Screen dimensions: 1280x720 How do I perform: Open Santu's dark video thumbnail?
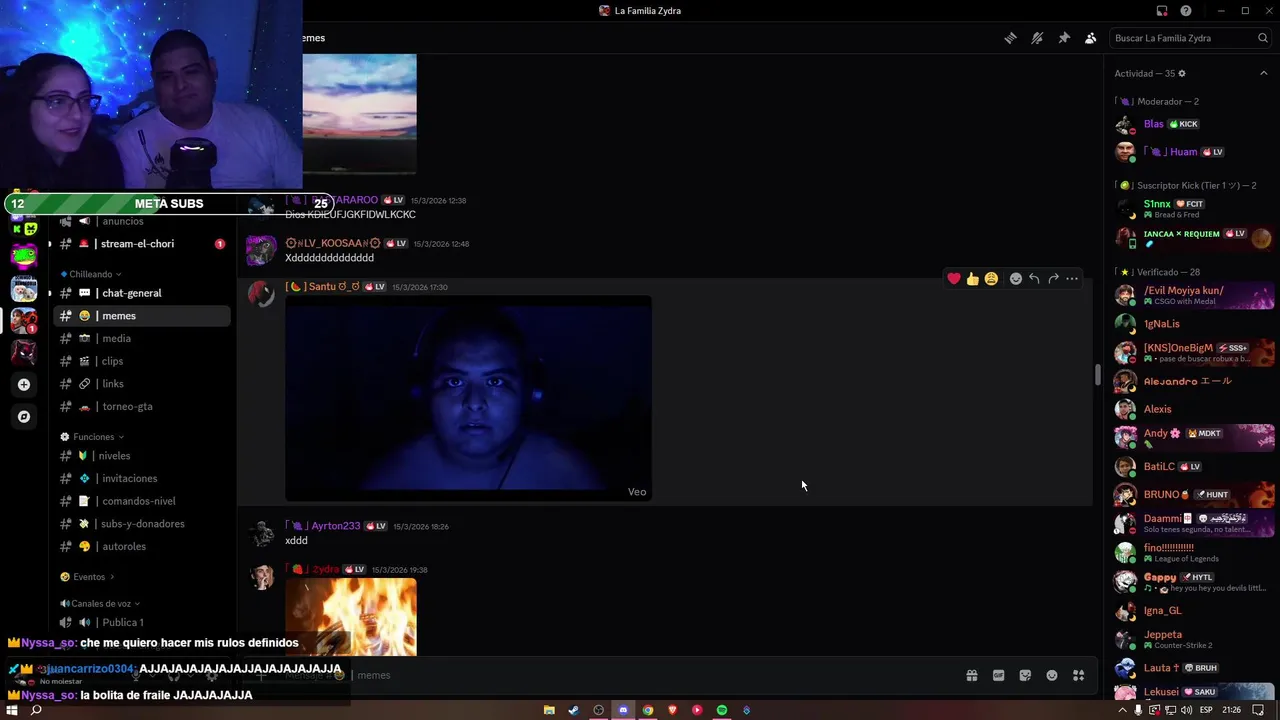[468, 398]
